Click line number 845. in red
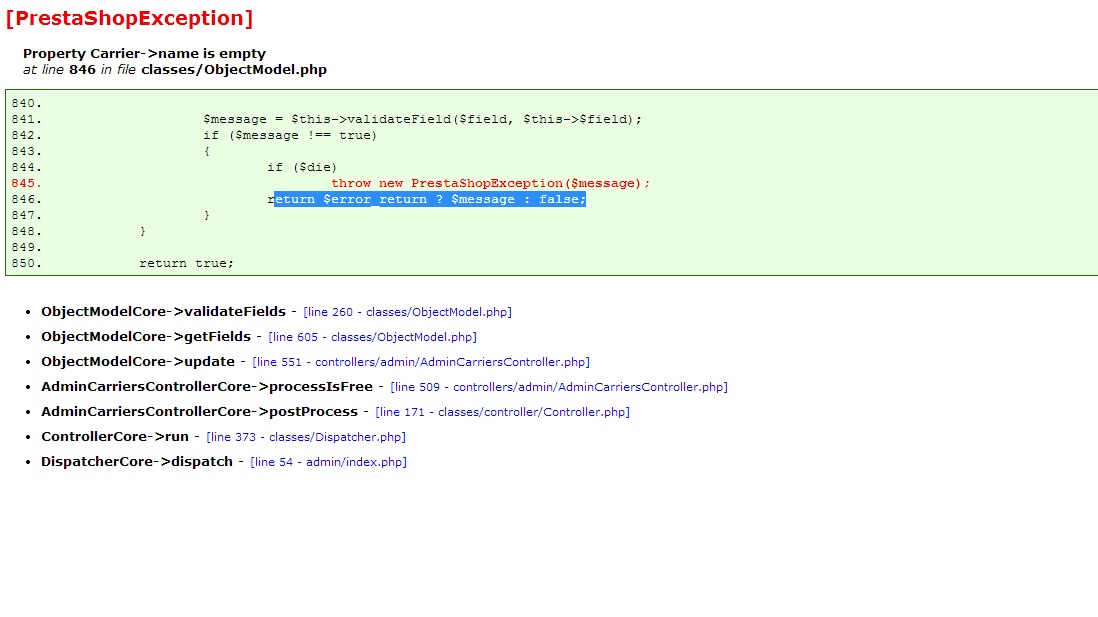Image resolution: width=1098 pixels, height=617 pixels. 27,183
